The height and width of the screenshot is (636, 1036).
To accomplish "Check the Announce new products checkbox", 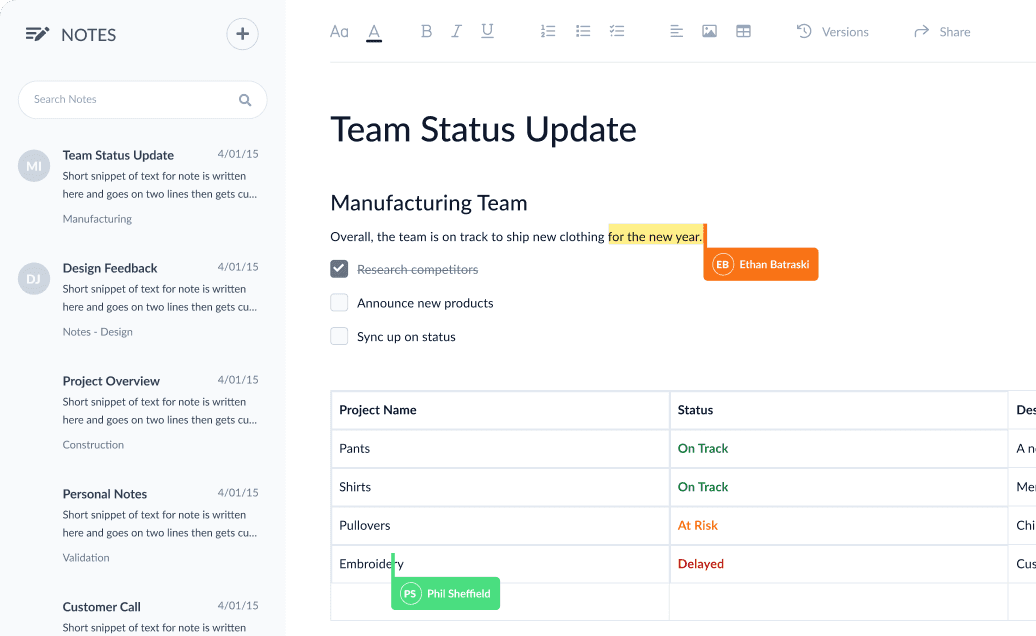I will (x=339, y=302).
